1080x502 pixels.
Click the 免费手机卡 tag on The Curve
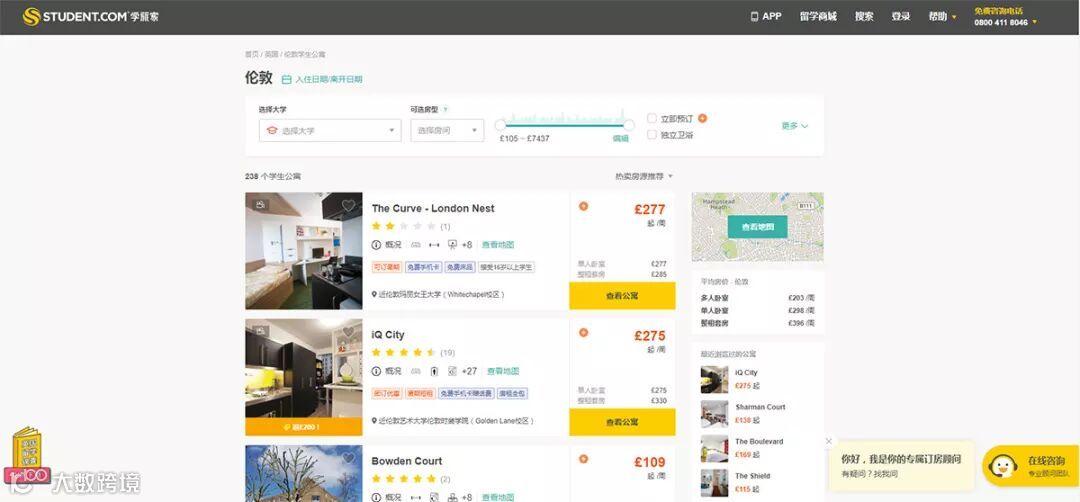422,267
